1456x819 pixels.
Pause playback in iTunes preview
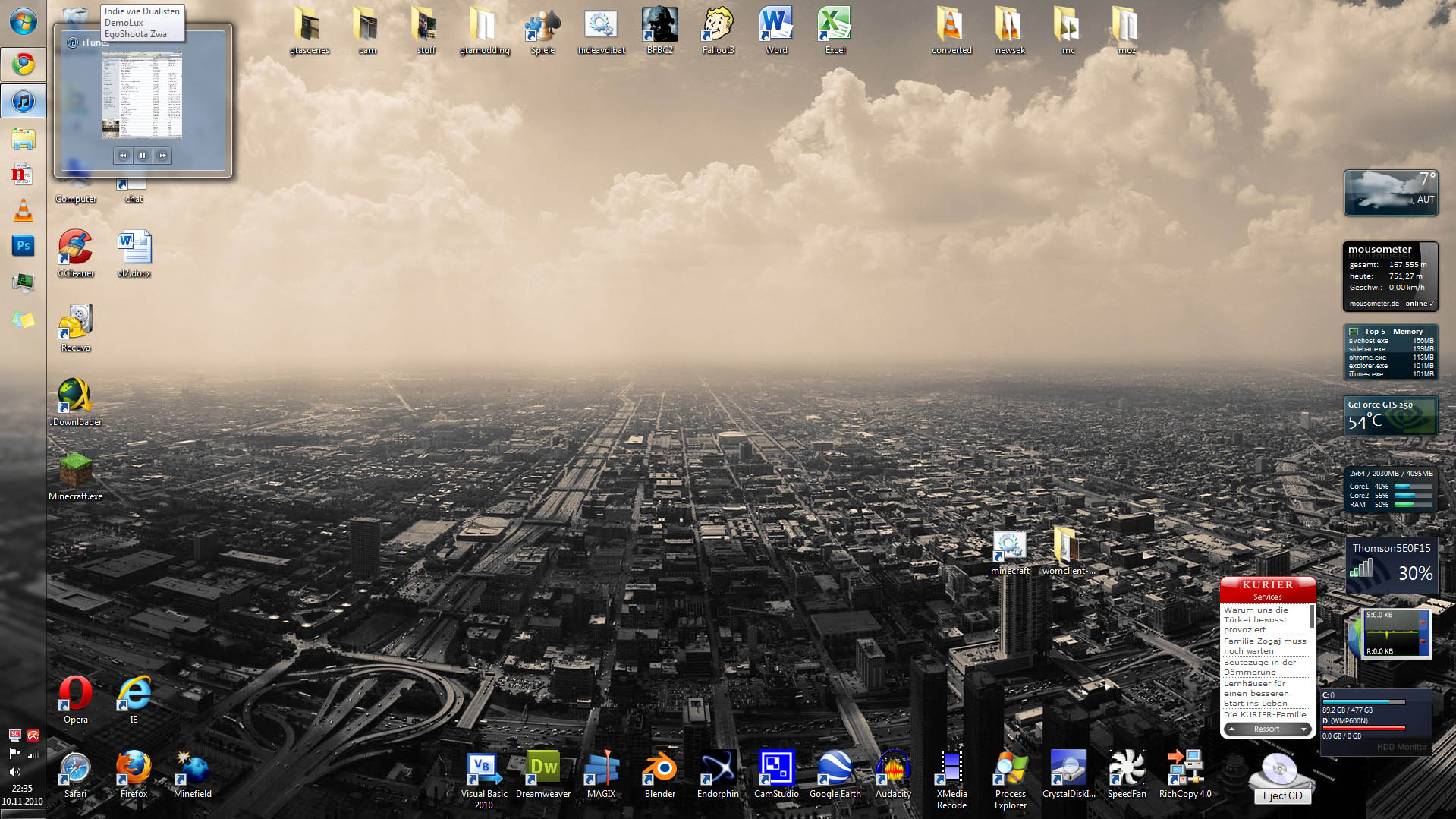(x=143, y=156)
